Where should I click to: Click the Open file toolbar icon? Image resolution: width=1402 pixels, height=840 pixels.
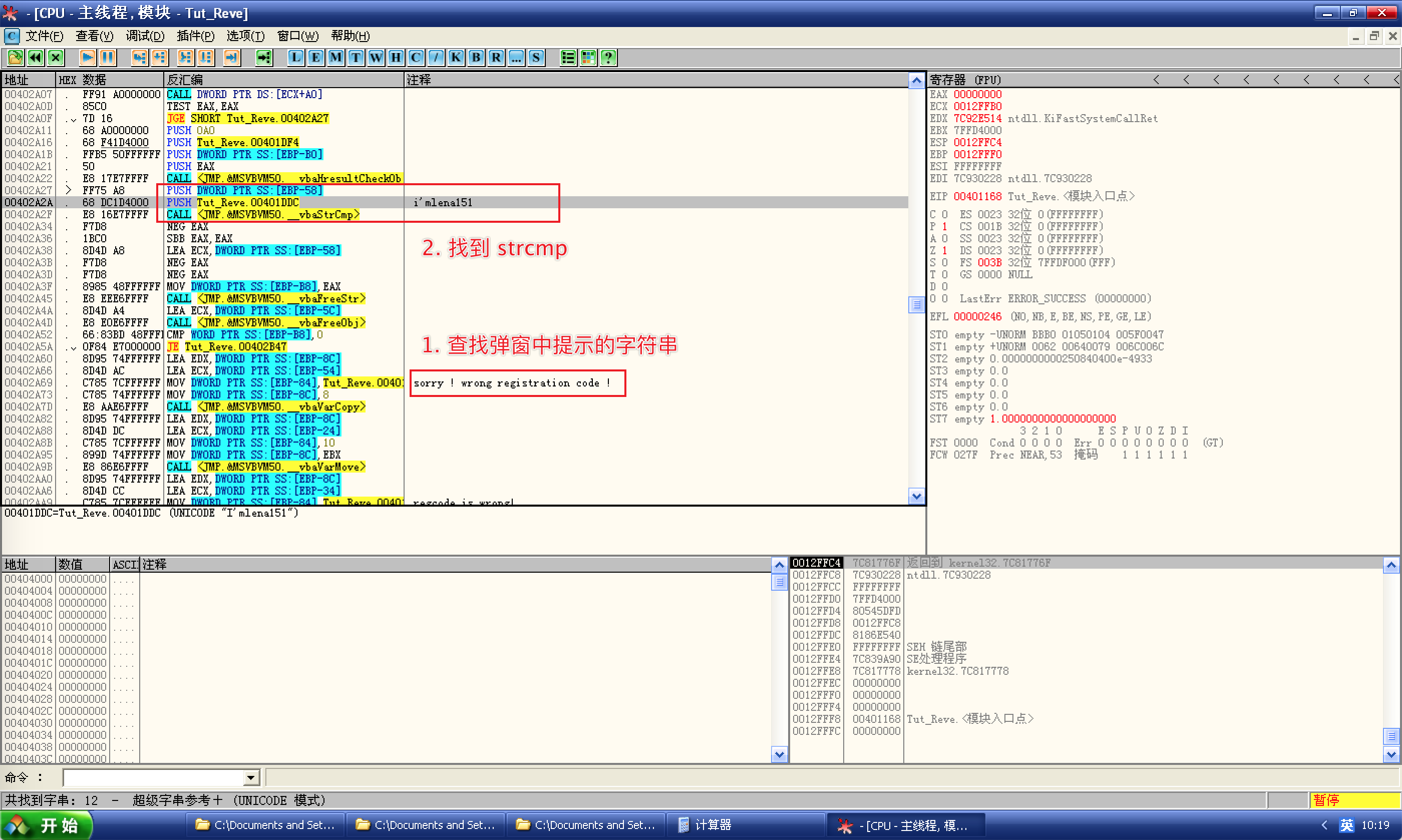(16, 58)
